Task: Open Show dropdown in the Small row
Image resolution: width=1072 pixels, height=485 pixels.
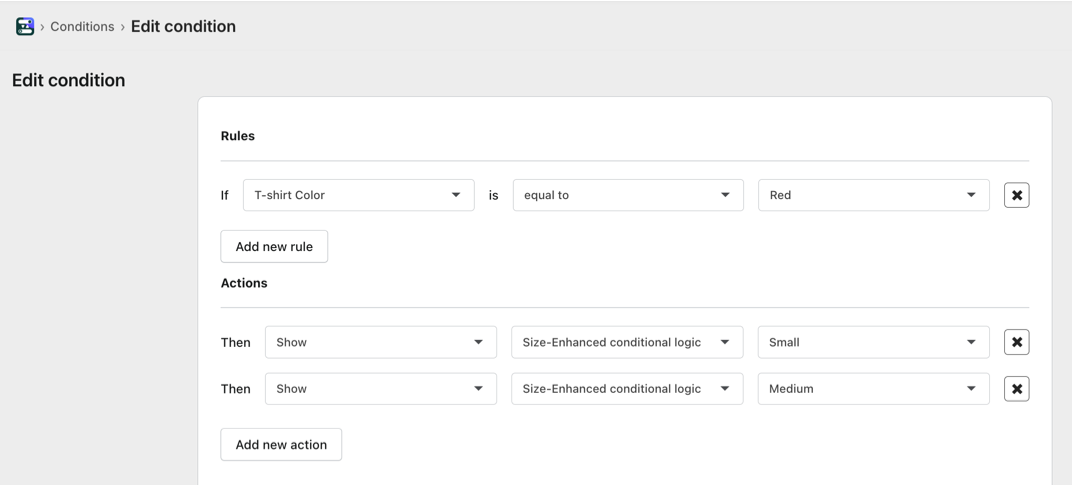Action: click(380, 342)
